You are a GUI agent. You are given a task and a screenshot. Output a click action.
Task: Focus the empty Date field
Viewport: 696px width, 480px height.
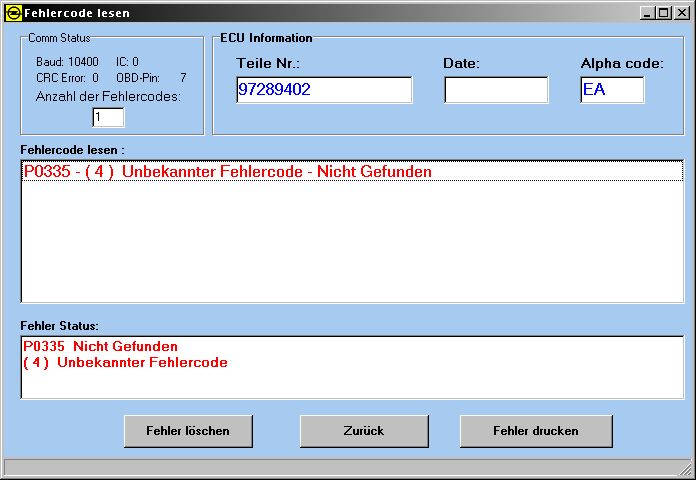point(495,90)
